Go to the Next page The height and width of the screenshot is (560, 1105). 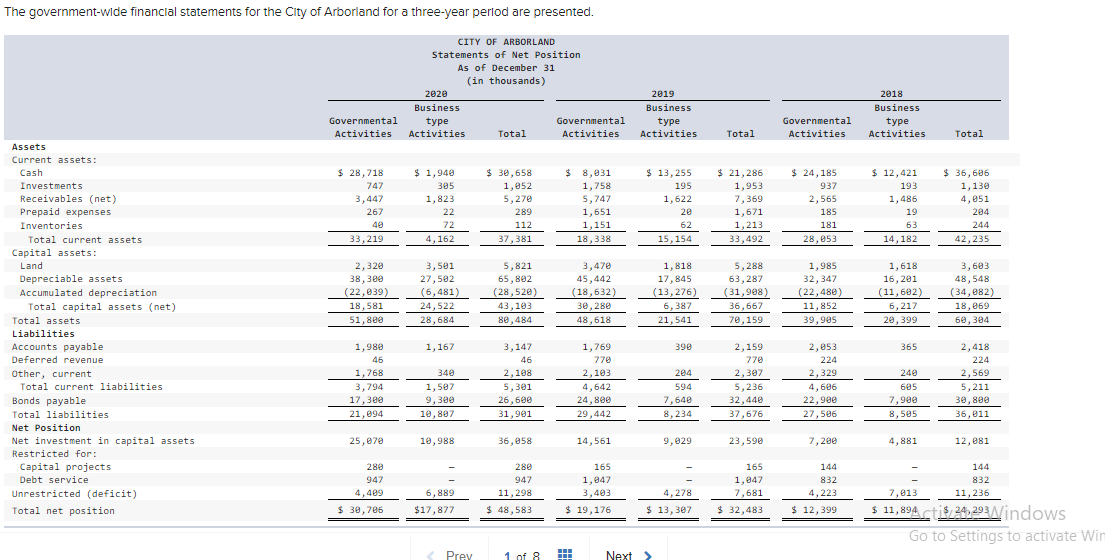coord(629,555)
